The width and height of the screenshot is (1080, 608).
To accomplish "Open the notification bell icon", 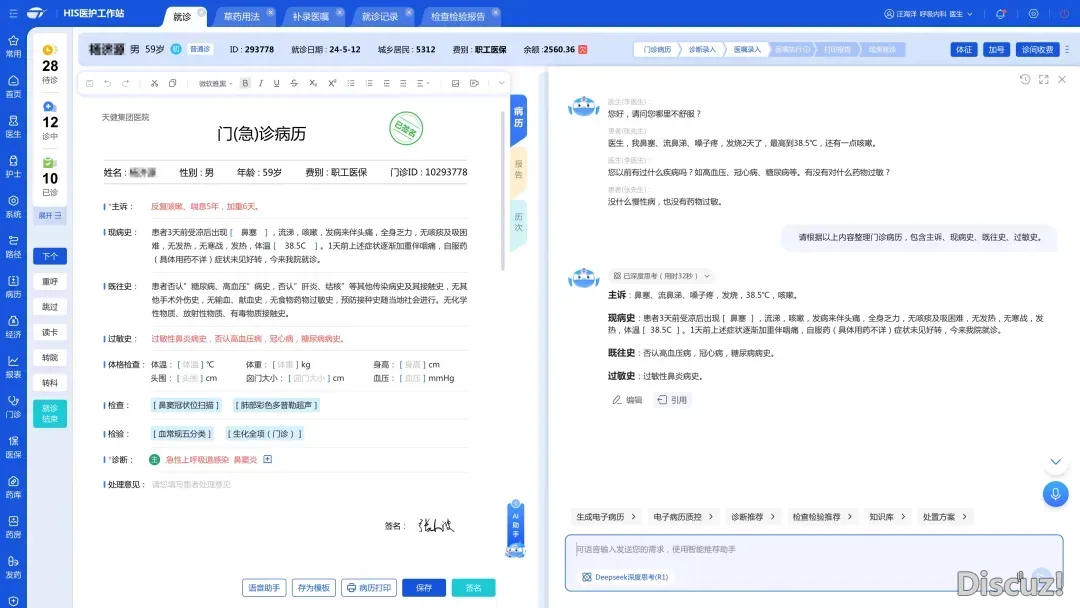I will [1001, 14].
